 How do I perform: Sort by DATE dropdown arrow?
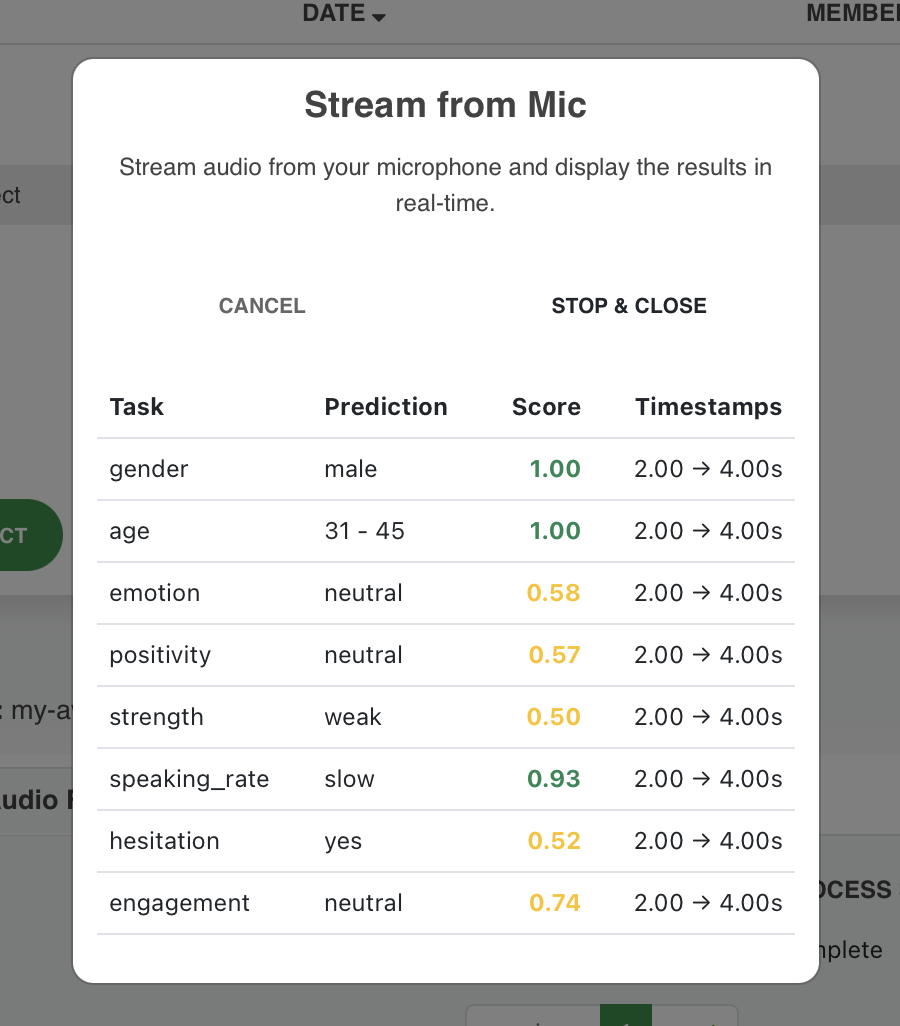378,17
